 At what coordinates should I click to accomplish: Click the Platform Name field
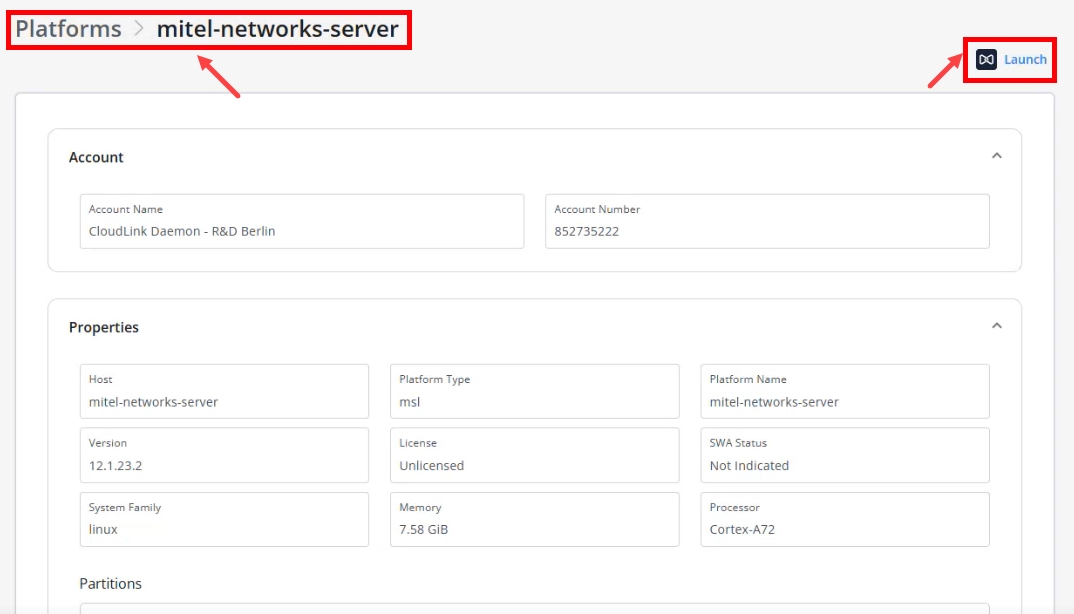845,391
